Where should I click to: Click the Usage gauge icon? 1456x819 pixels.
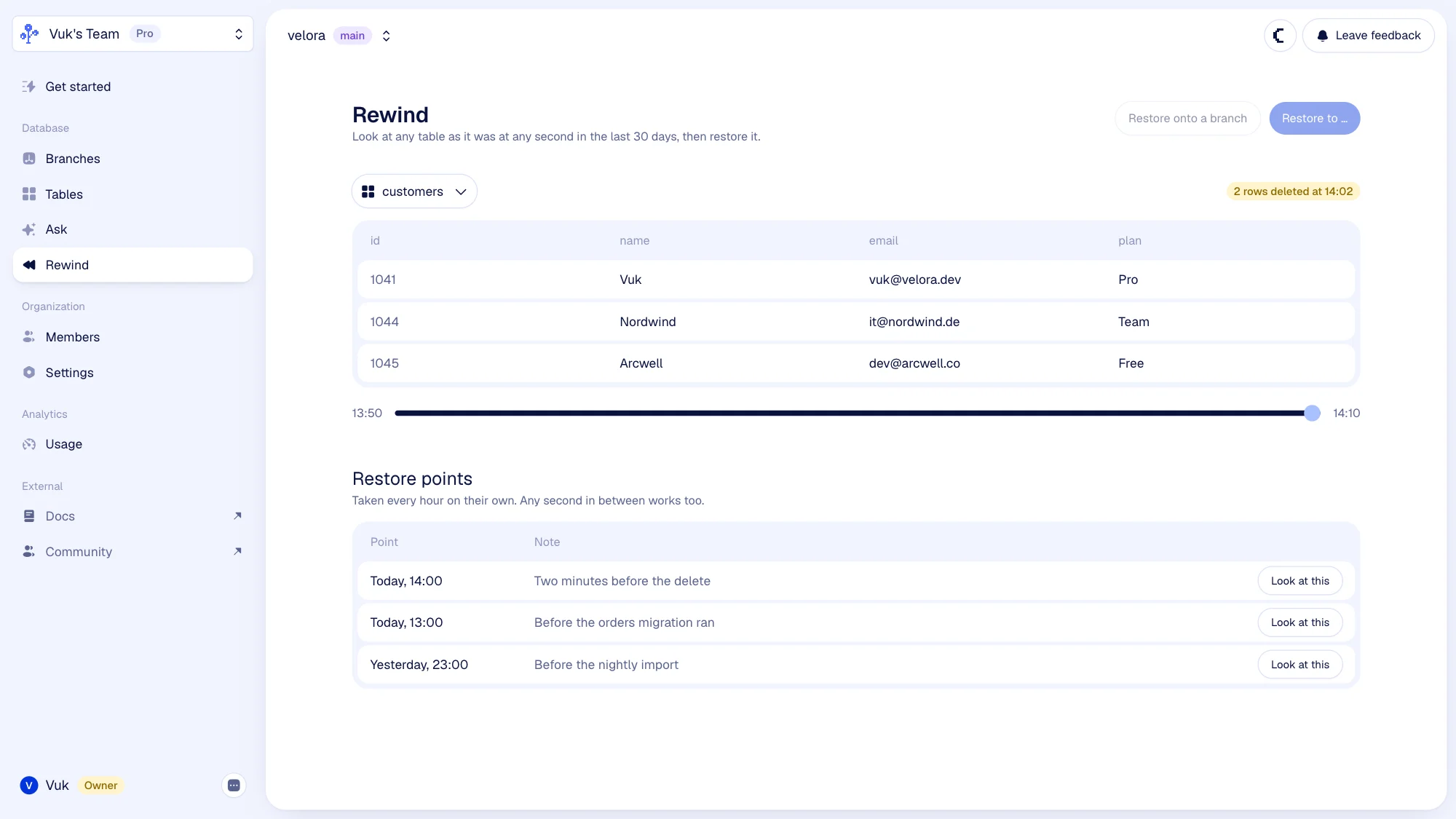[x=29, y=444]
